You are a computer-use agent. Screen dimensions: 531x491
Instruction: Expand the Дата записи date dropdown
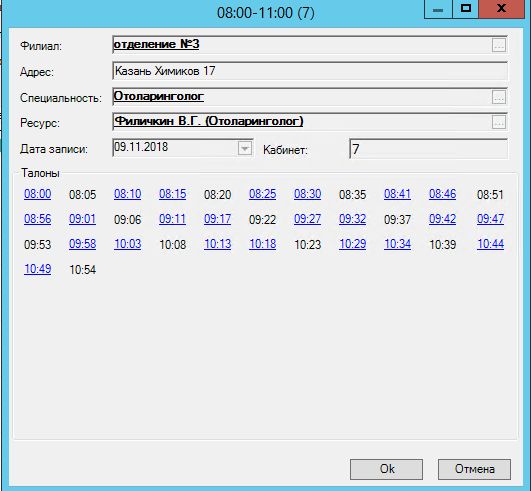click(245, 148)
